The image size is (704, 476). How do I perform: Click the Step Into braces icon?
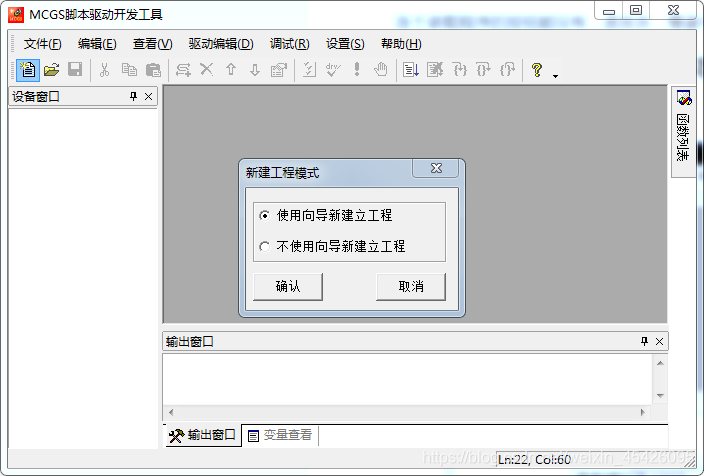tap(460, 70)
